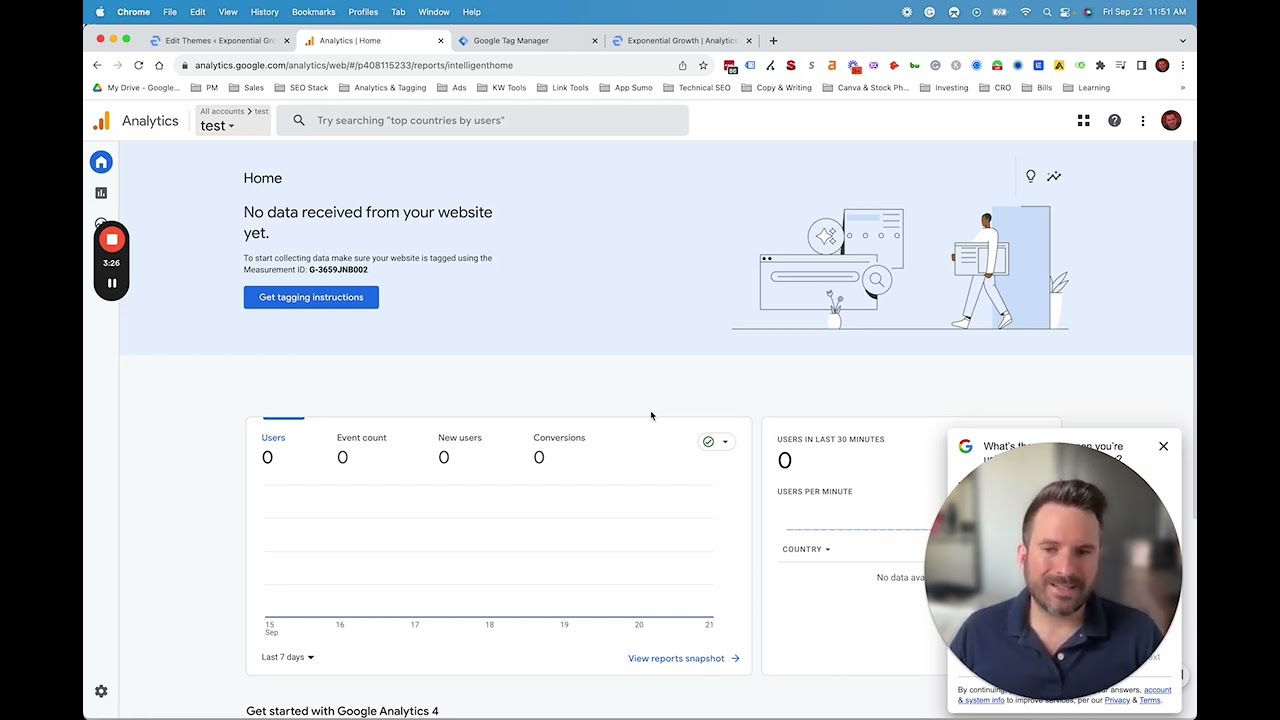Open the Bookmarks menu

click(313, 12)
